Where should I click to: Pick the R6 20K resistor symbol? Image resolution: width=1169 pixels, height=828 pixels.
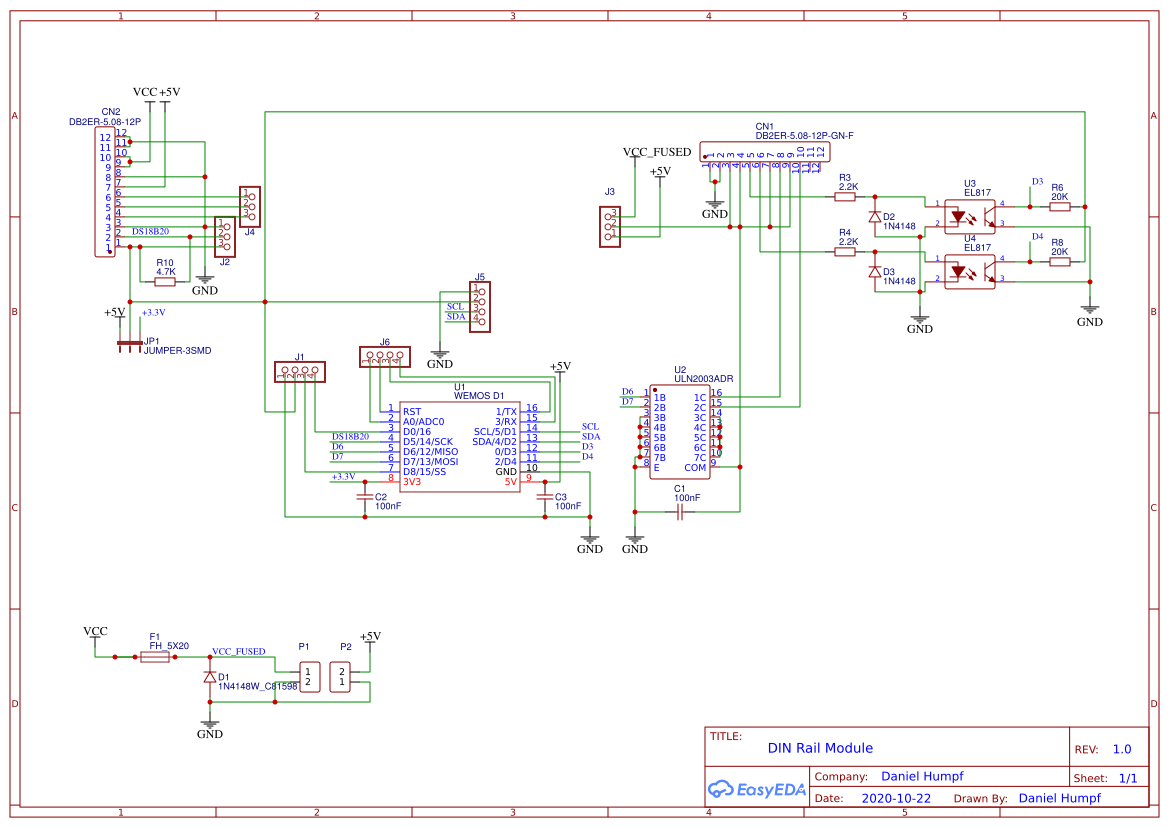[x=1059, y=206]
